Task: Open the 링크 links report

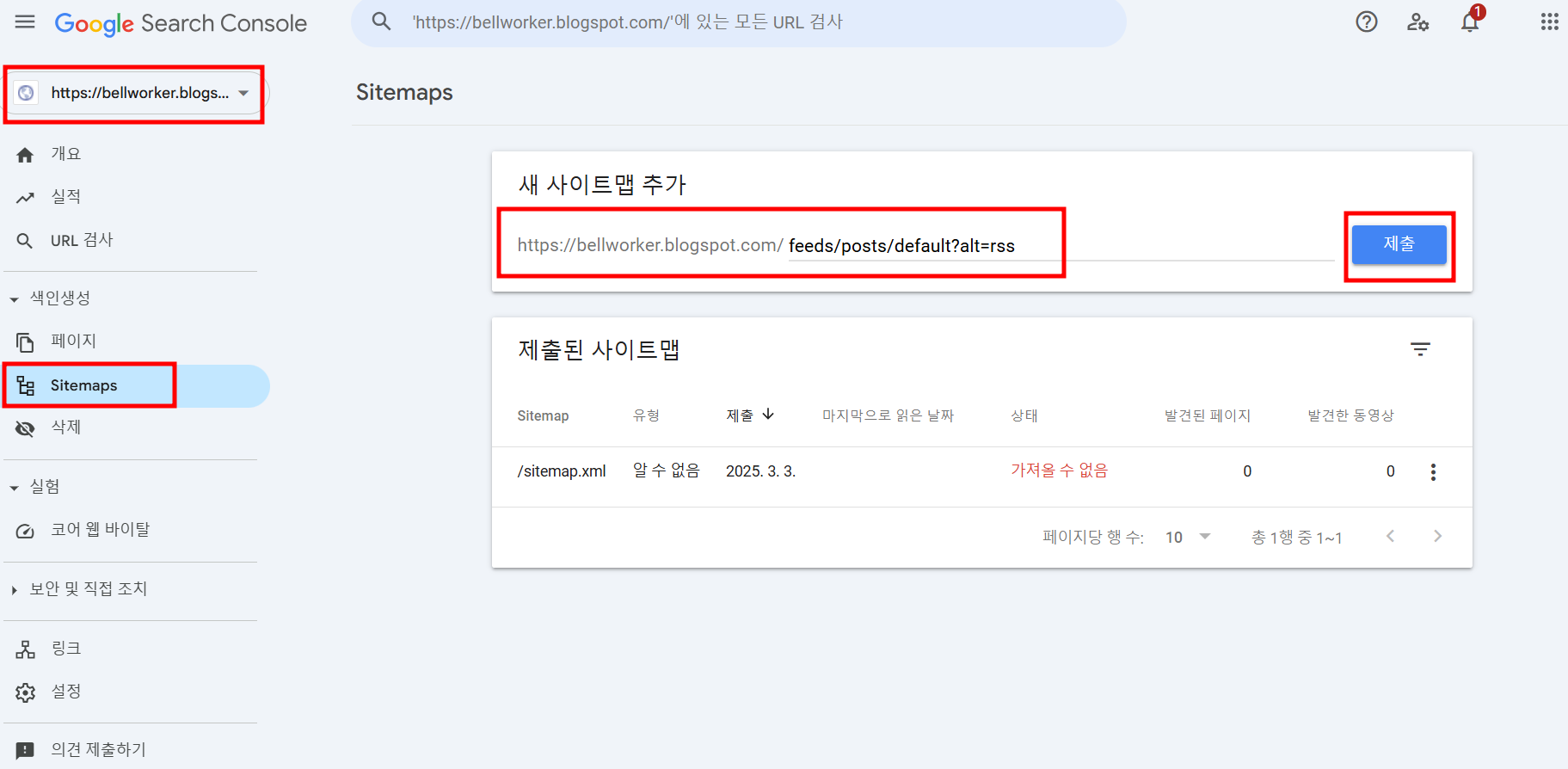Action: [65, 649]
